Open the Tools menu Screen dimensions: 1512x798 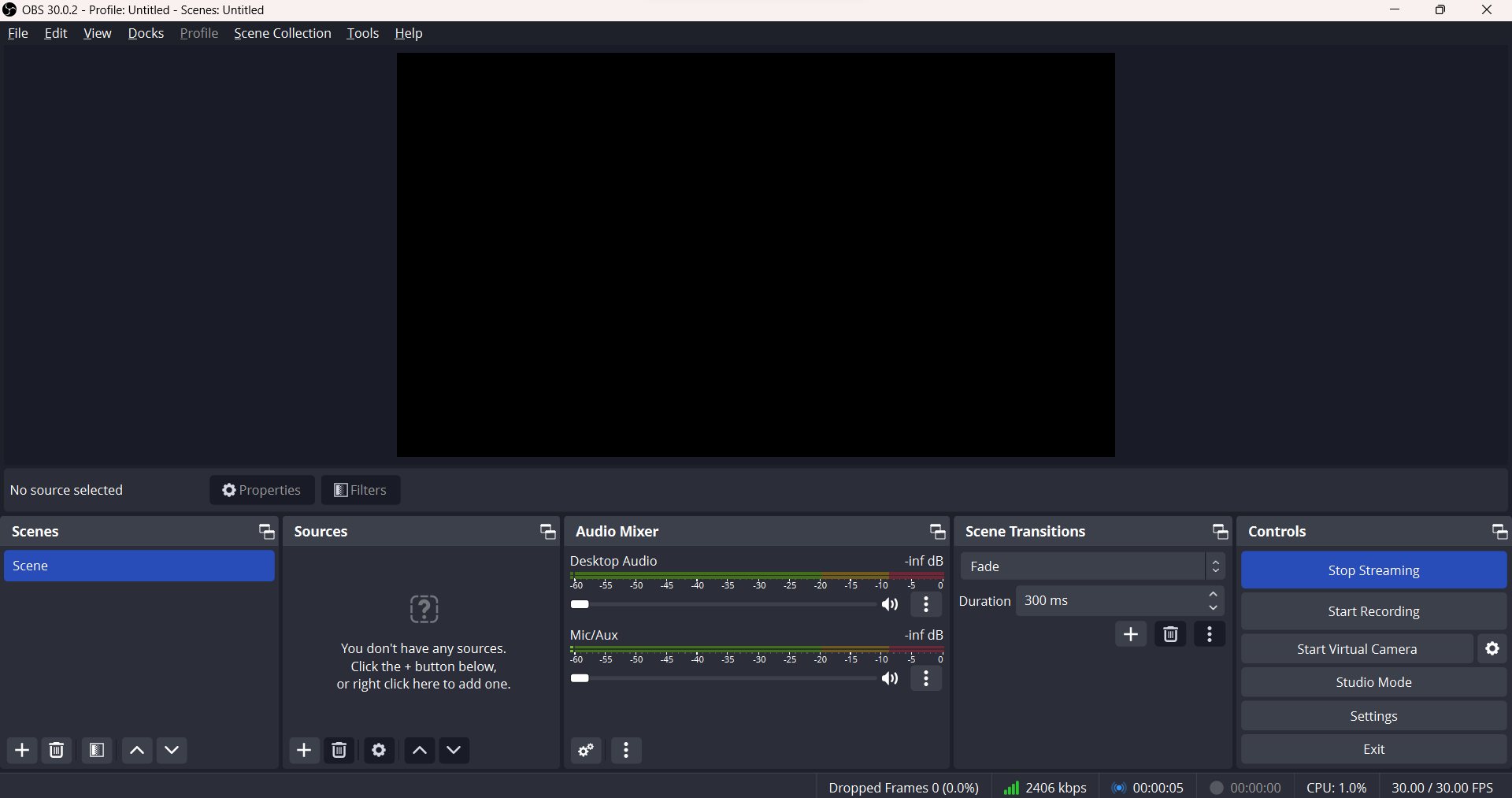(x=363, y=33)
